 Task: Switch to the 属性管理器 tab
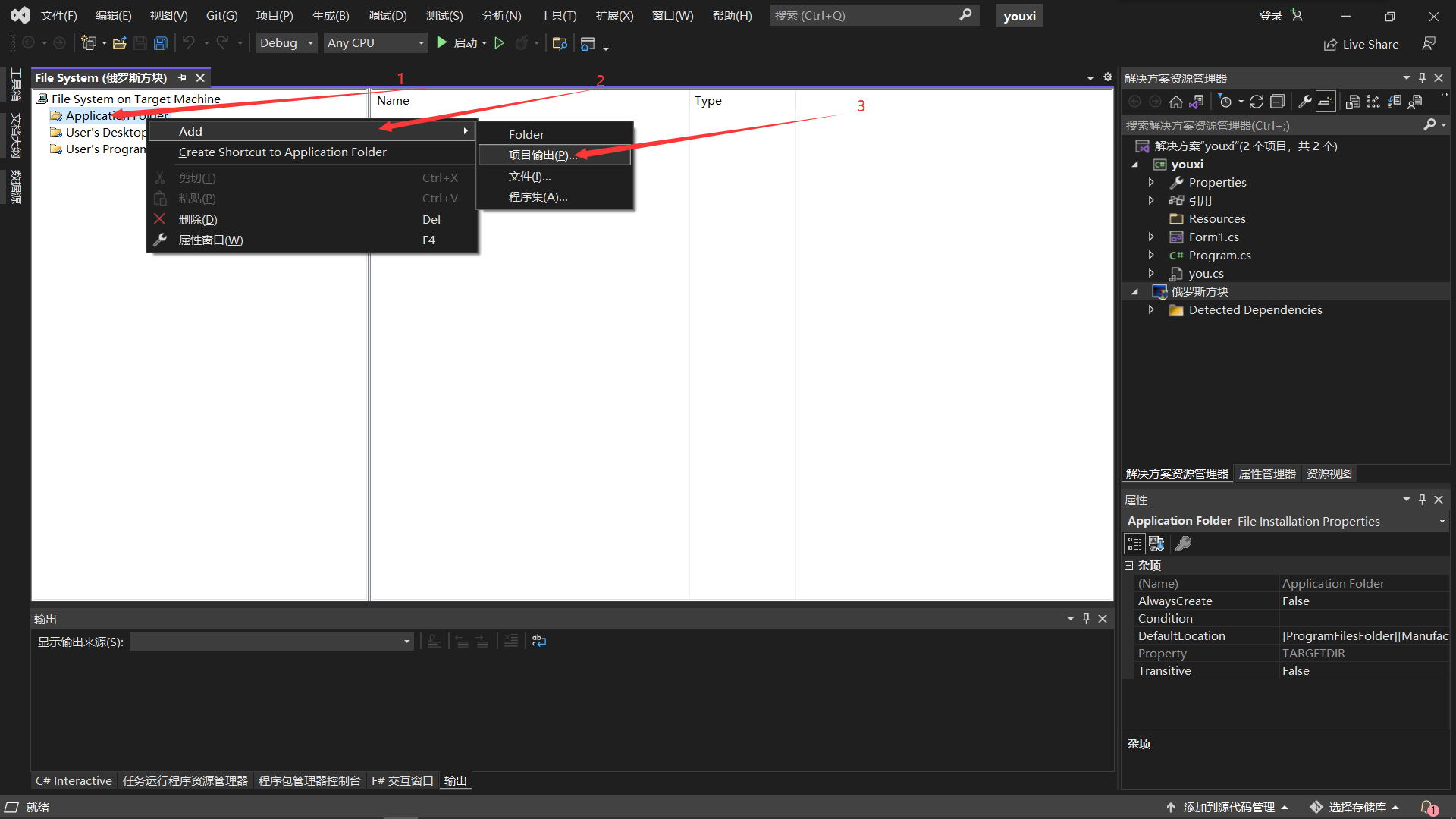point(1267,474)
